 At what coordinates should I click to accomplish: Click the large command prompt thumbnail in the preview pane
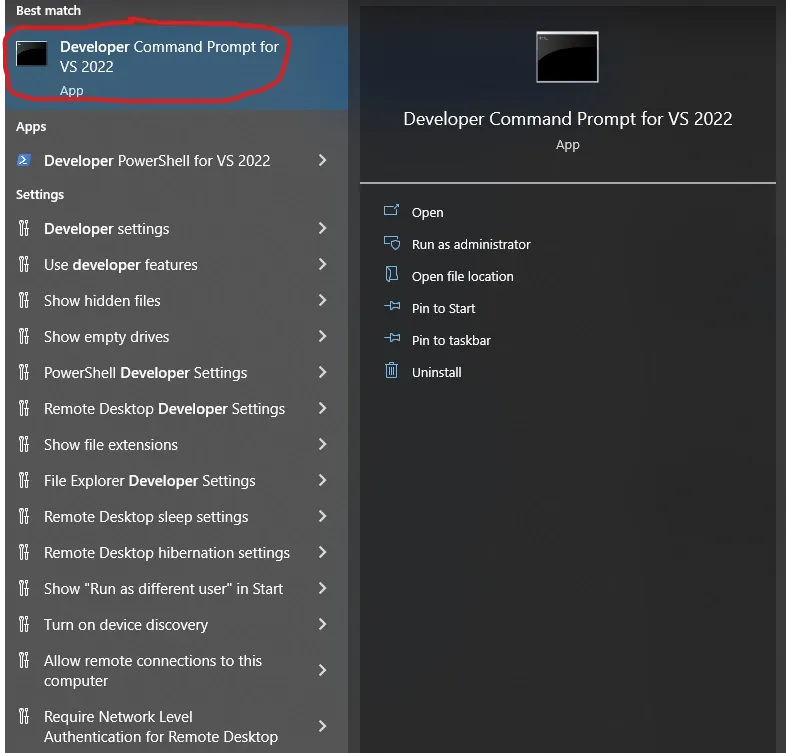(567, 57)
